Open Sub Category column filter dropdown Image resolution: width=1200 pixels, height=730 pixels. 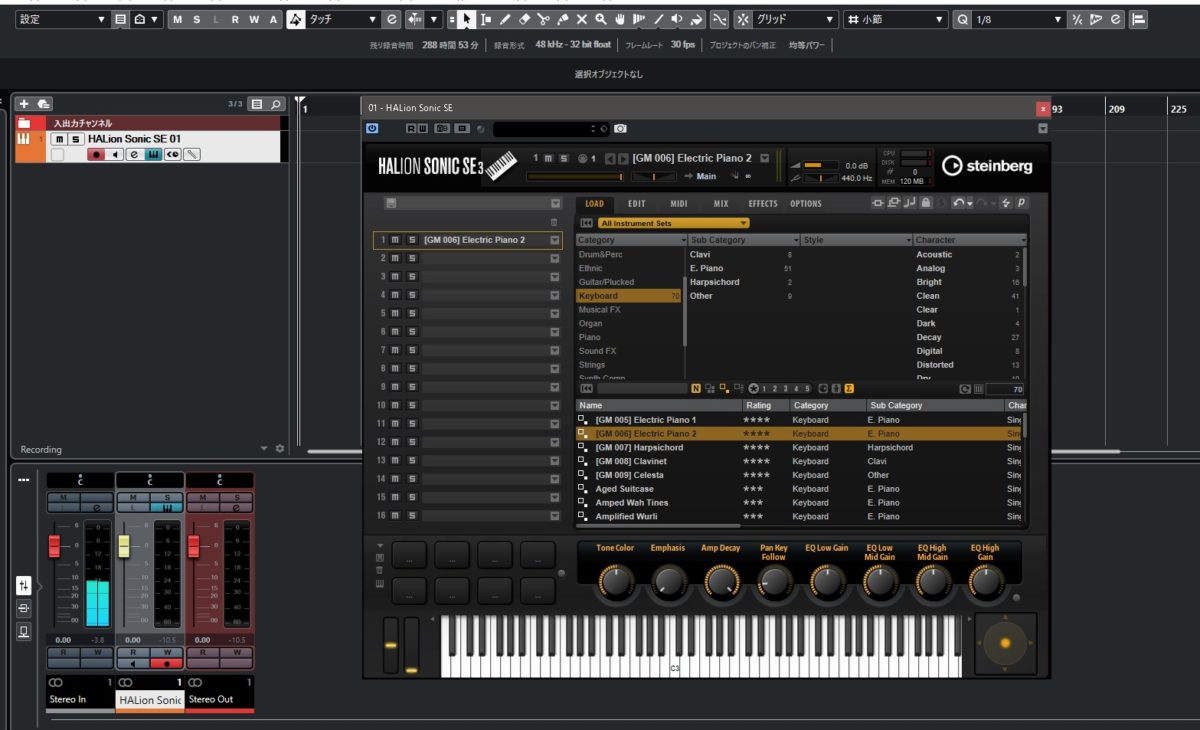(796, 240)
